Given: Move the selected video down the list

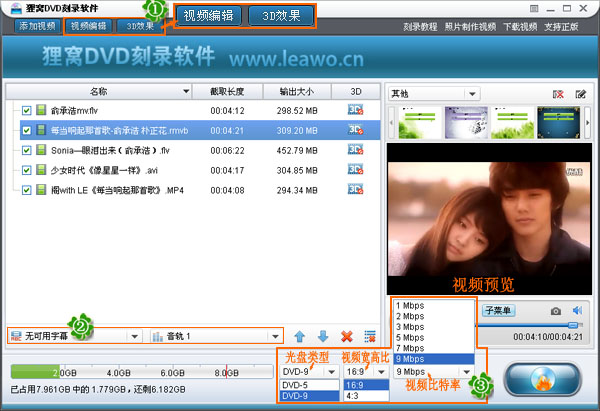Looking at the screenshot, I should click(x=323, y=337).
